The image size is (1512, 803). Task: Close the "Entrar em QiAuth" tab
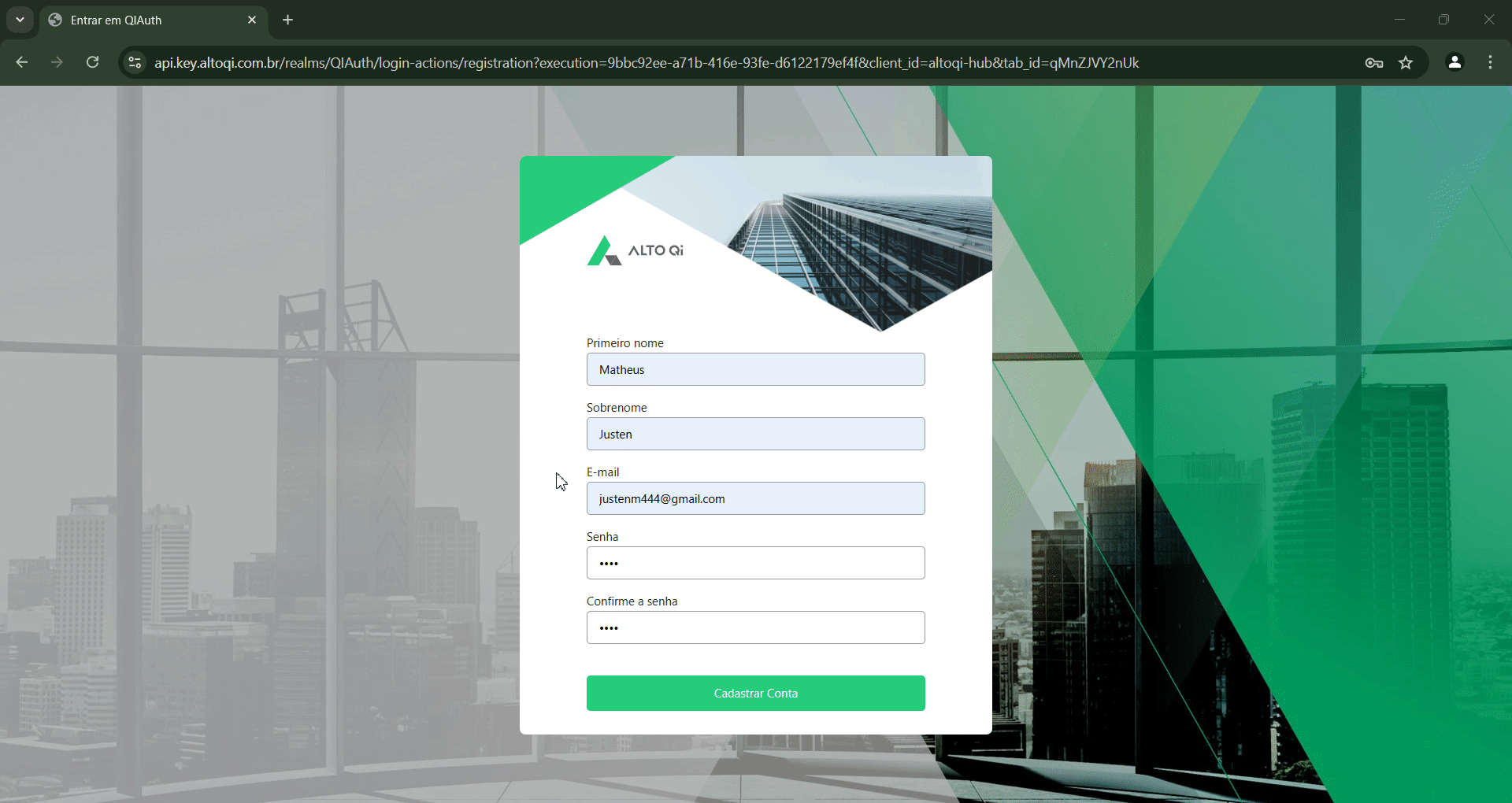pos(252,20)
